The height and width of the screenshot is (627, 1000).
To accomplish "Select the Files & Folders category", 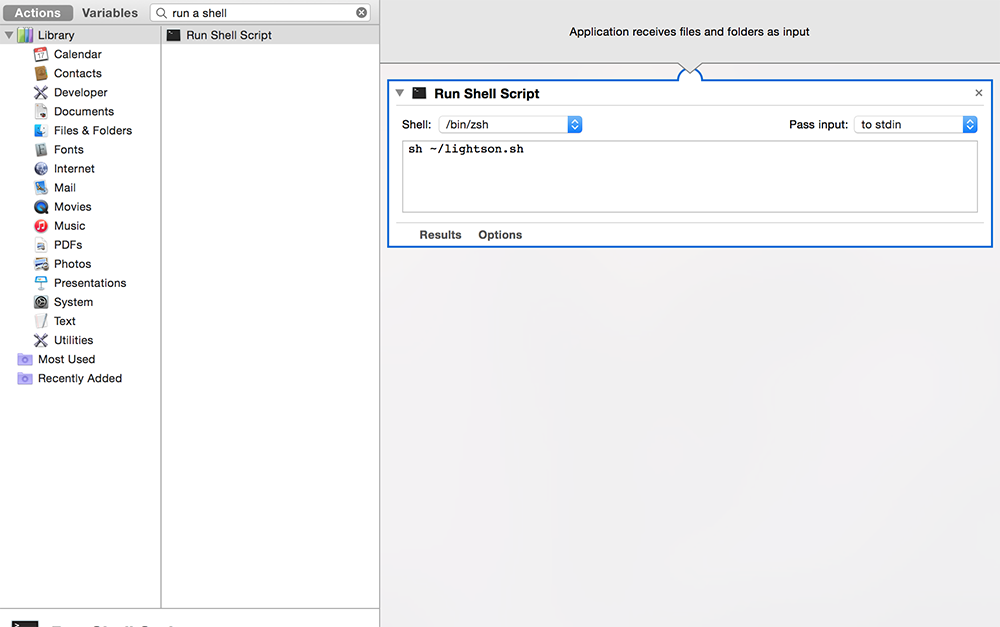I will click(93, 131).
